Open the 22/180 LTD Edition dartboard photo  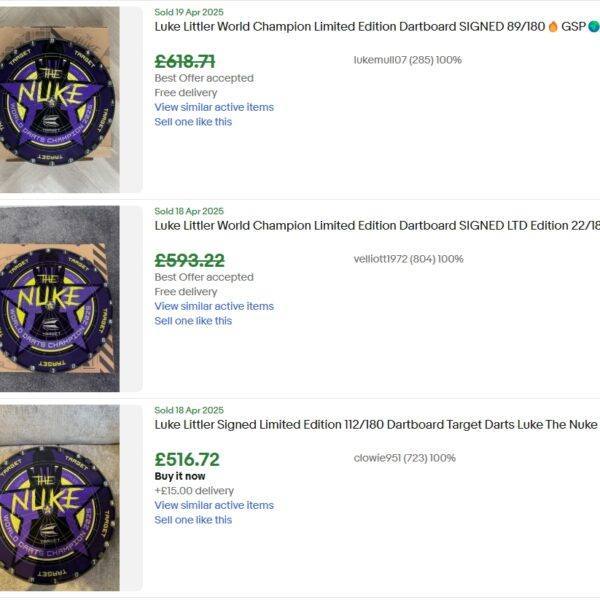point(60,299)
